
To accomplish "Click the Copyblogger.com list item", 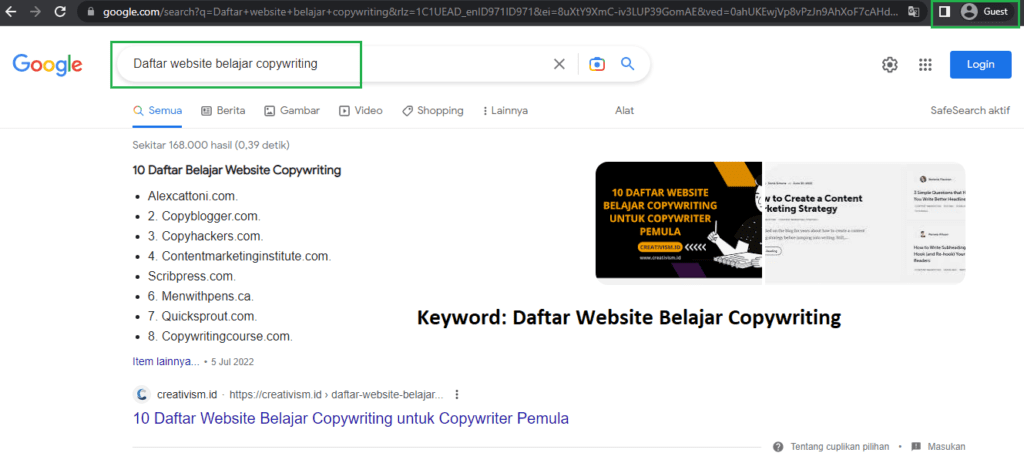I will pos(204,216).
